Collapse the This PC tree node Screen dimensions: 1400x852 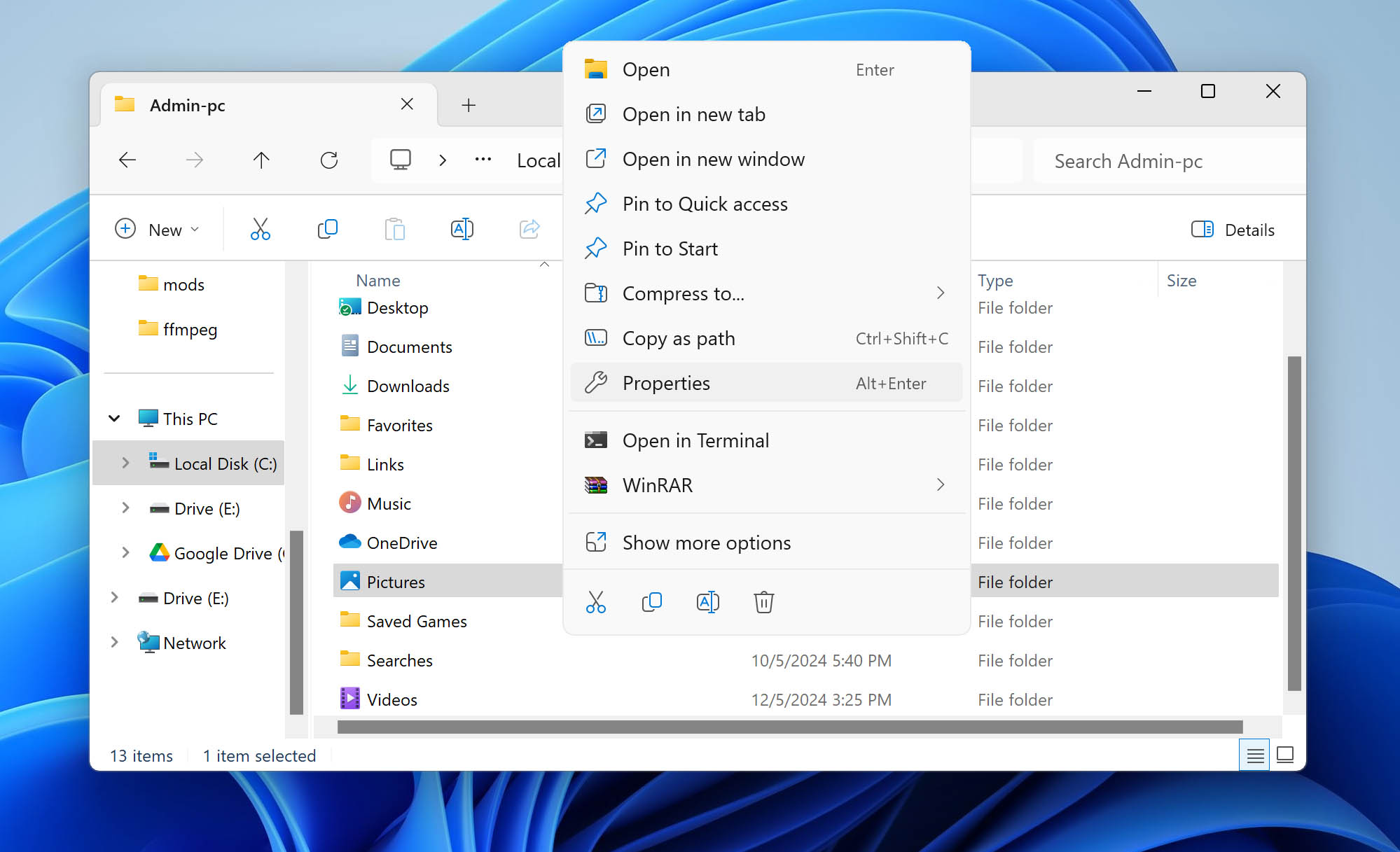(114, 419)
